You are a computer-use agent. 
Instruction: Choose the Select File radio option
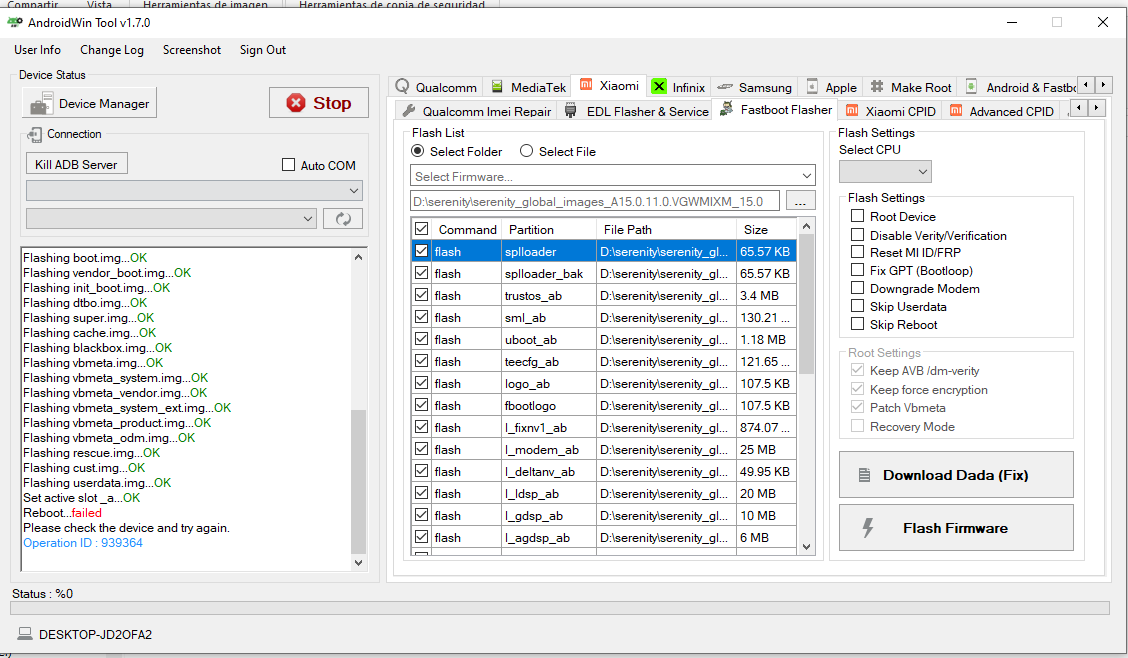click(527, 151)
